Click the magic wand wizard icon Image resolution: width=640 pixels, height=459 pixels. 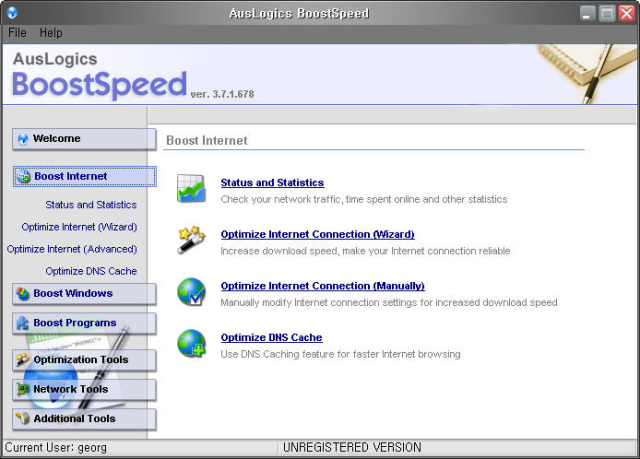(x=191, y=240)
